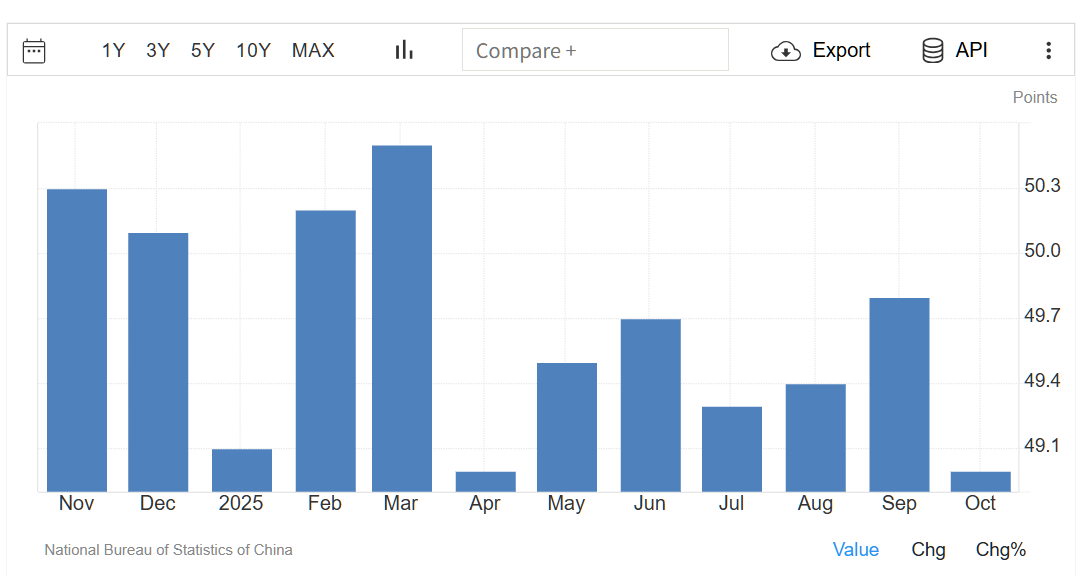
Task: Click the Nov bar in chart
Action: [x=77, y=340]
